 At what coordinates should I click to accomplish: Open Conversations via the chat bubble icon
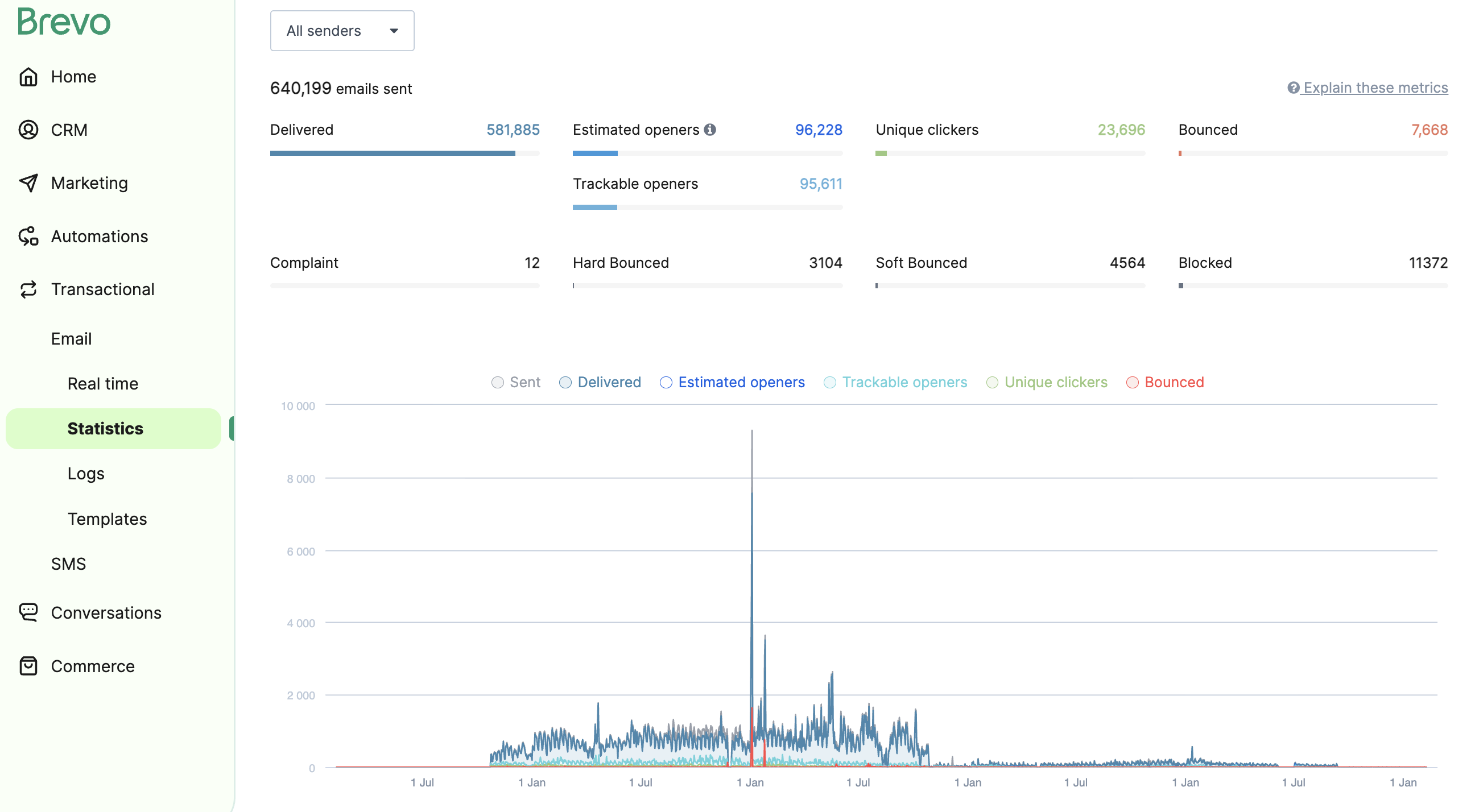(x=28, y=612)
